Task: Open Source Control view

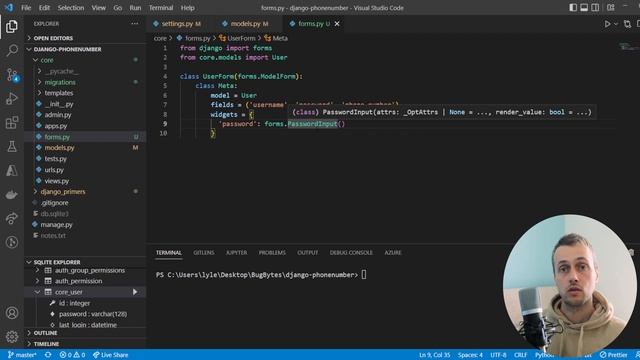Action: point(12,75)
